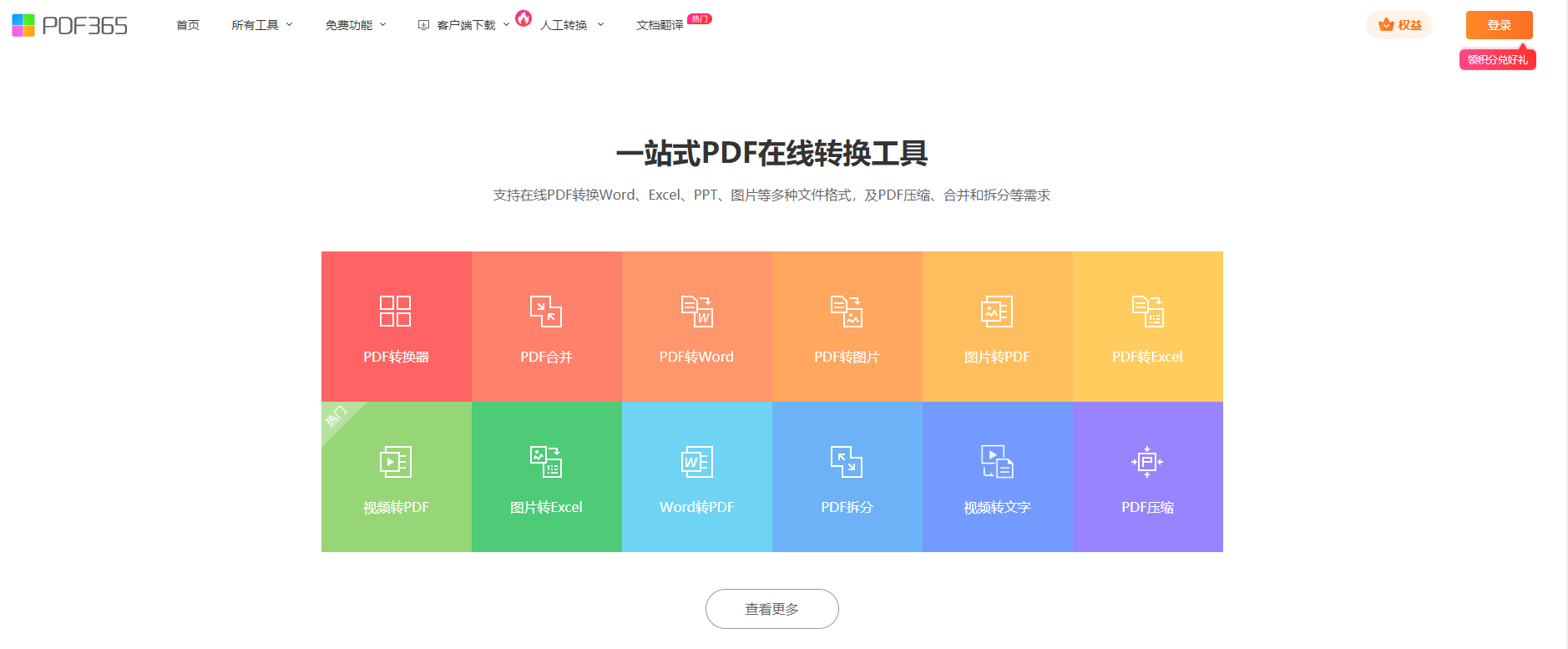This screenshot has width=1568, height=649.
Task: Select the PDF拆分 label
Action: [847, 507]
